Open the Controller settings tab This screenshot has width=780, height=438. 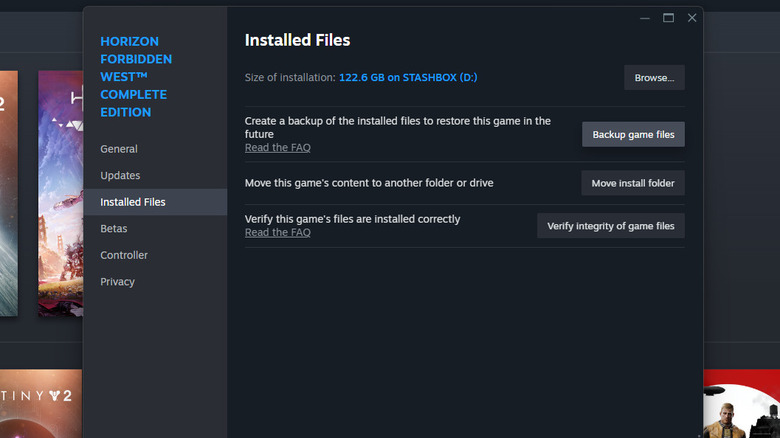click(124, 255)
